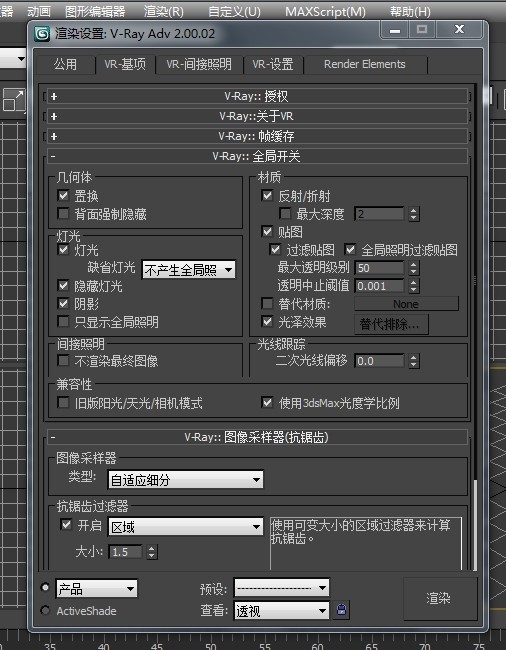Toggle 贴图 maps checkbox
The height and width of the screenshot is (650, 506).
(x=267, y=231)
